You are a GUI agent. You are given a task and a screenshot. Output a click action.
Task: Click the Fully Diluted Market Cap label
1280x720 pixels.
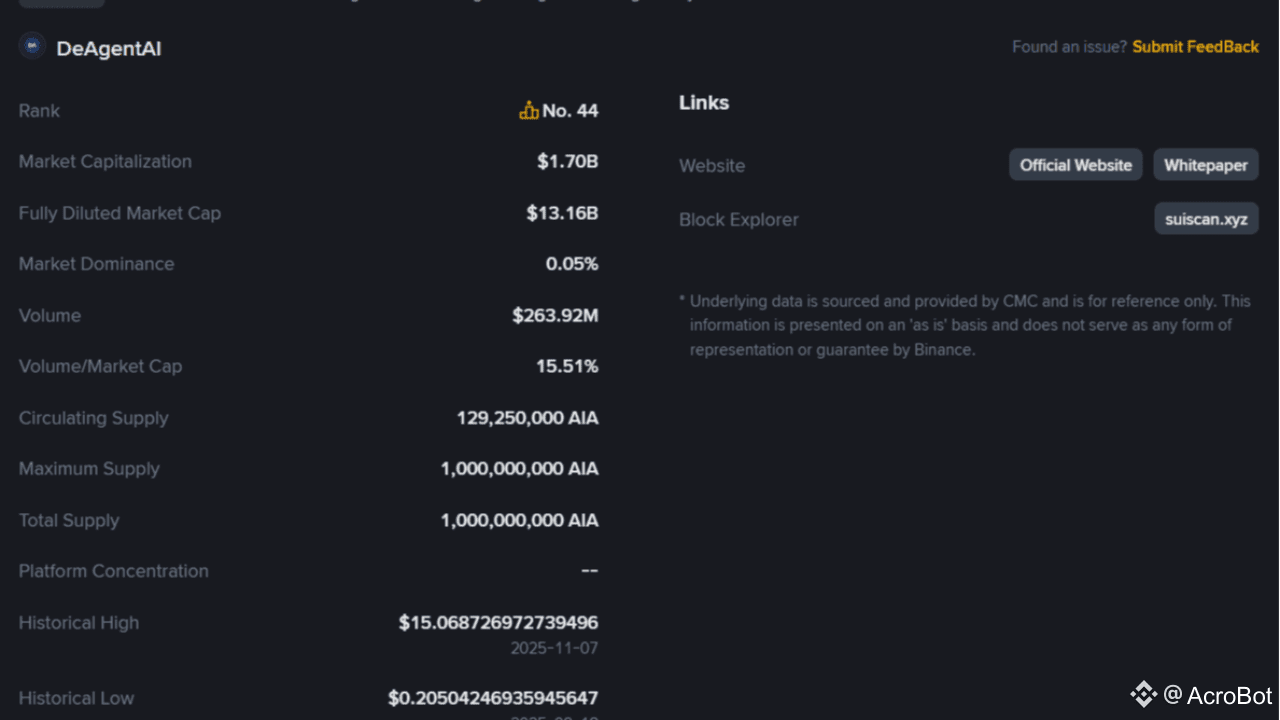pyautogui.click(x=120, y=213)
